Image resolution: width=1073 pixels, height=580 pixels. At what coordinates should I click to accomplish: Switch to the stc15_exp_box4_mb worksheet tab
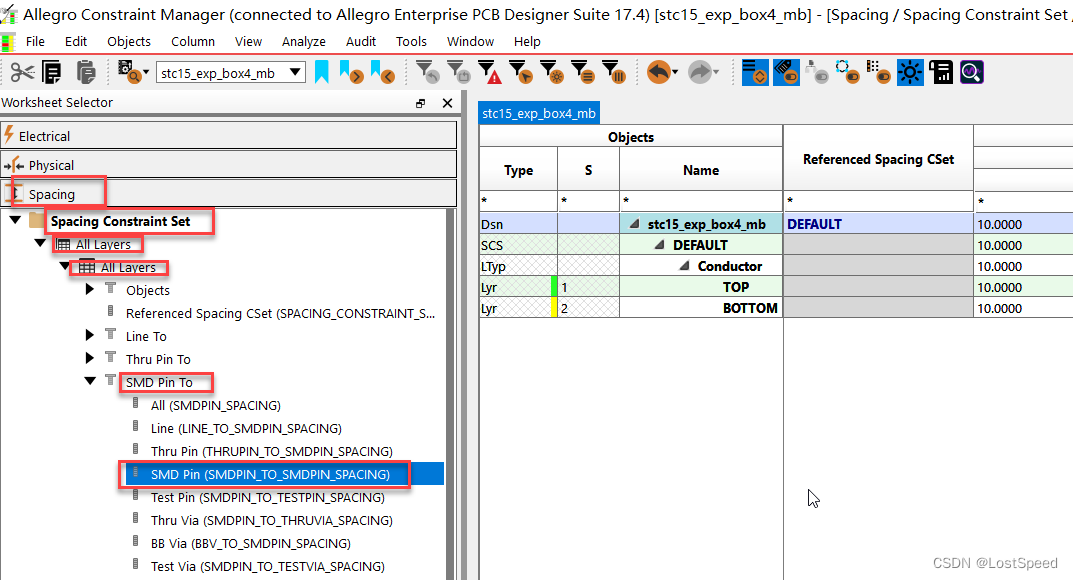coord(539,113)
